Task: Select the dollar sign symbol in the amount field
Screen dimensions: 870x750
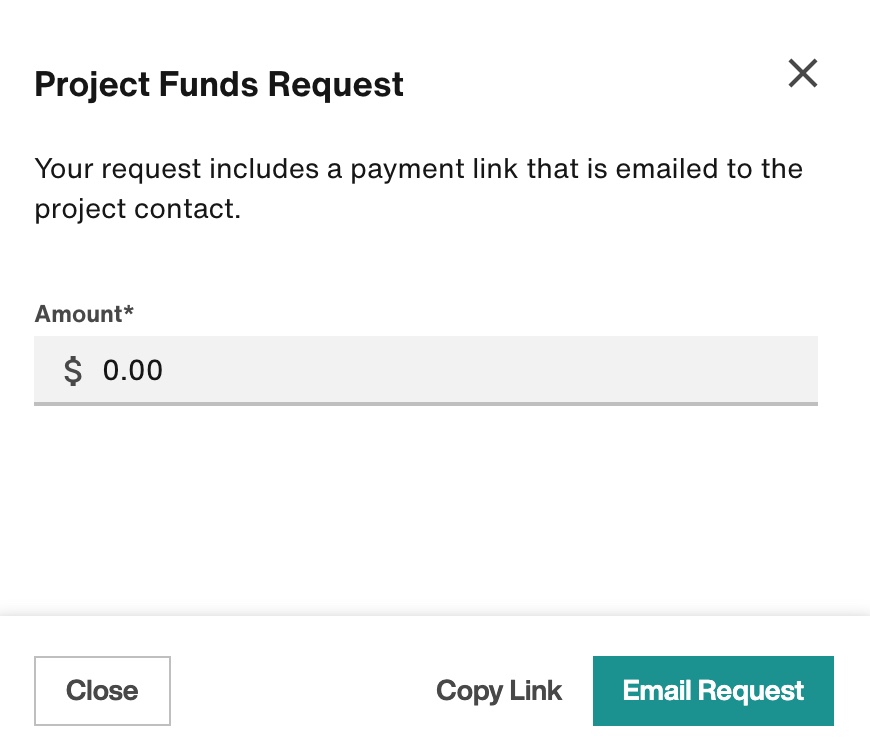Action: coord(72,370)
